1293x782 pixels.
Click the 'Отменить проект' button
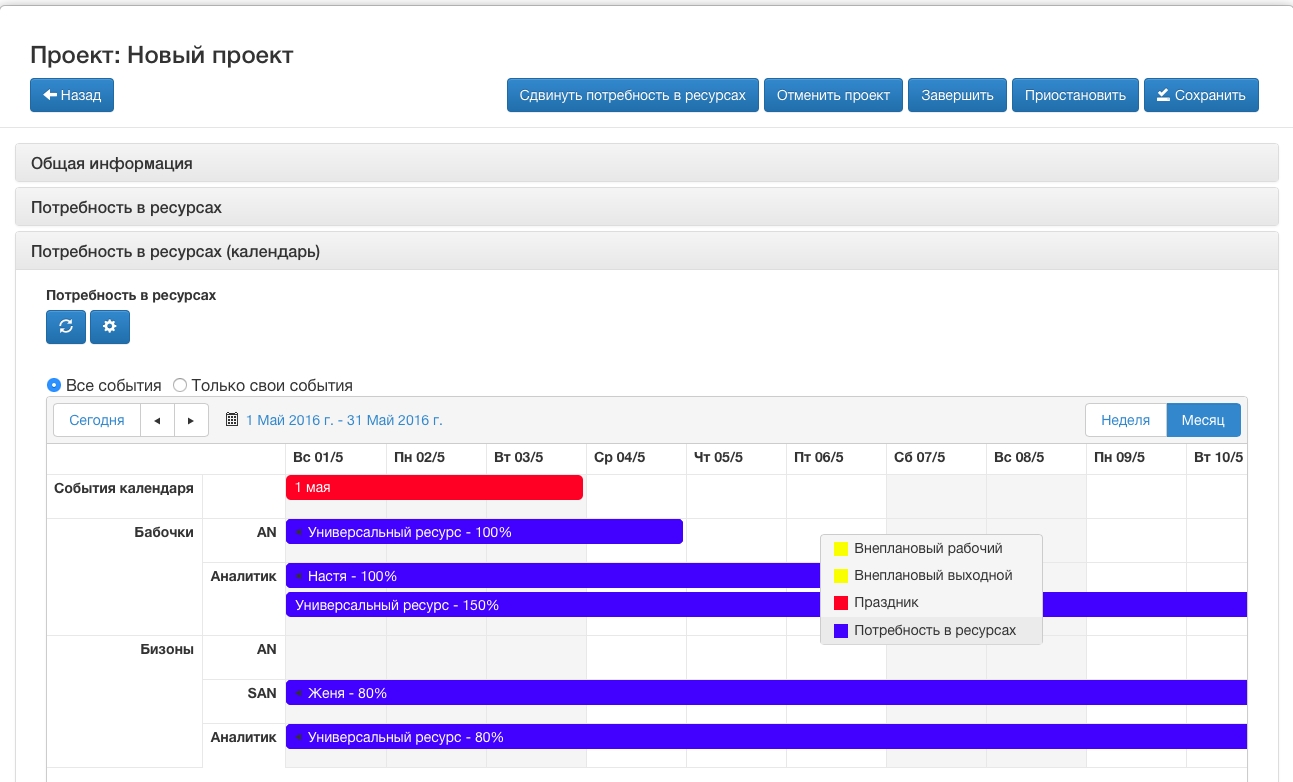[833, 95]
